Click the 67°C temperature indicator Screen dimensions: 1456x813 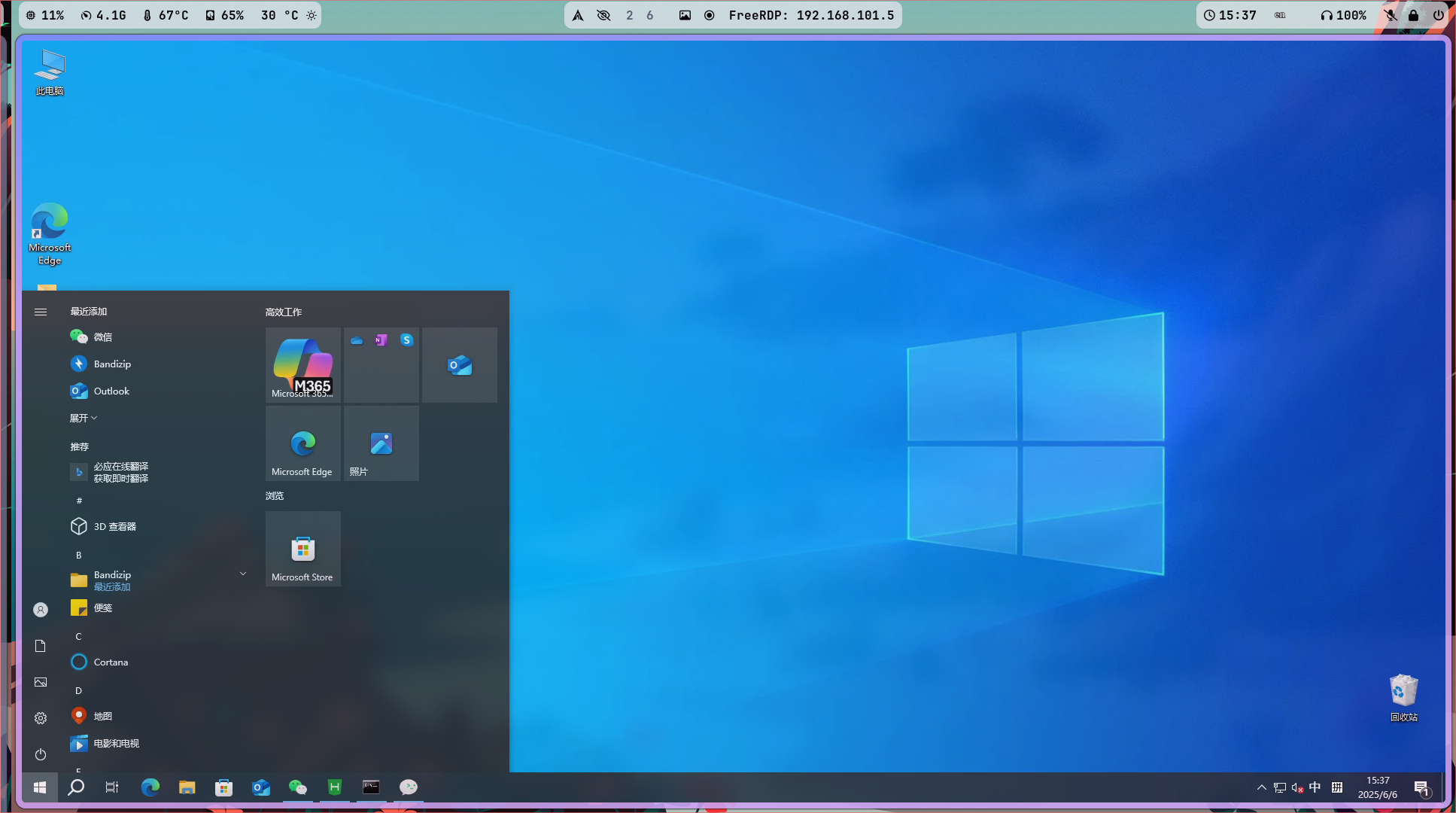166,15
